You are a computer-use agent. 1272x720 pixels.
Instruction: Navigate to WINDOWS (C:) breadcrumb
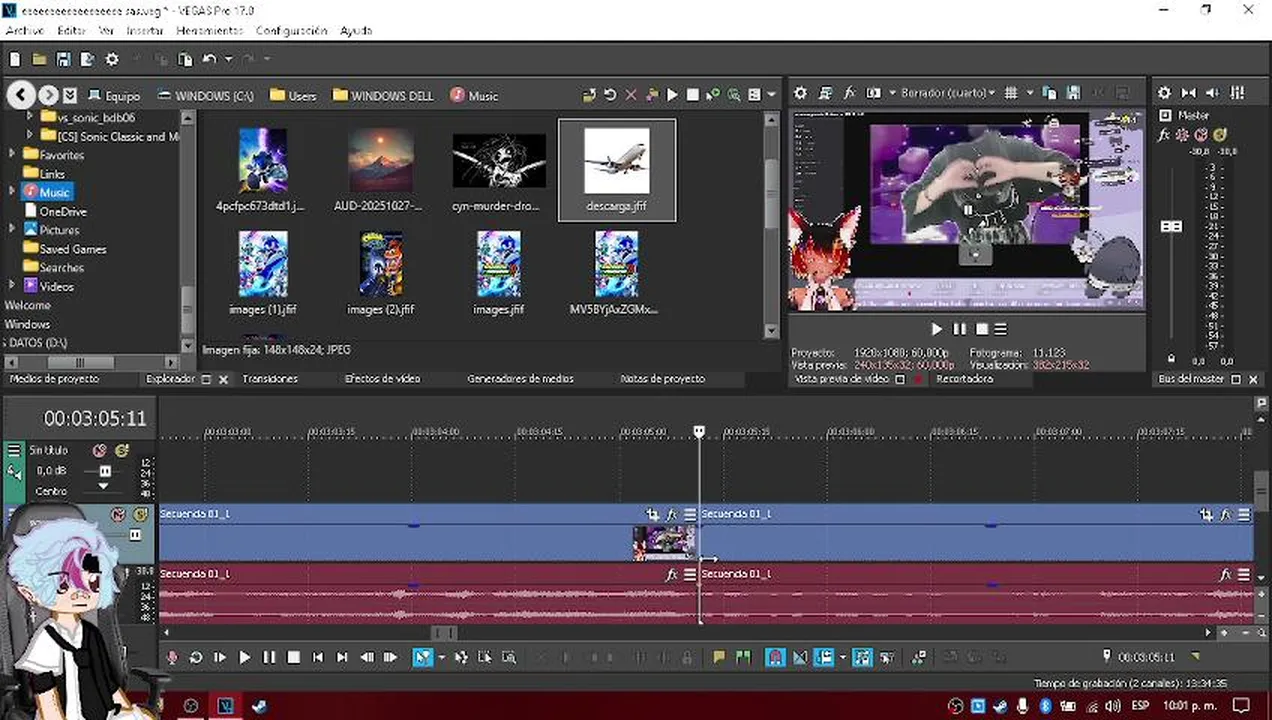(x=206, y=96)
